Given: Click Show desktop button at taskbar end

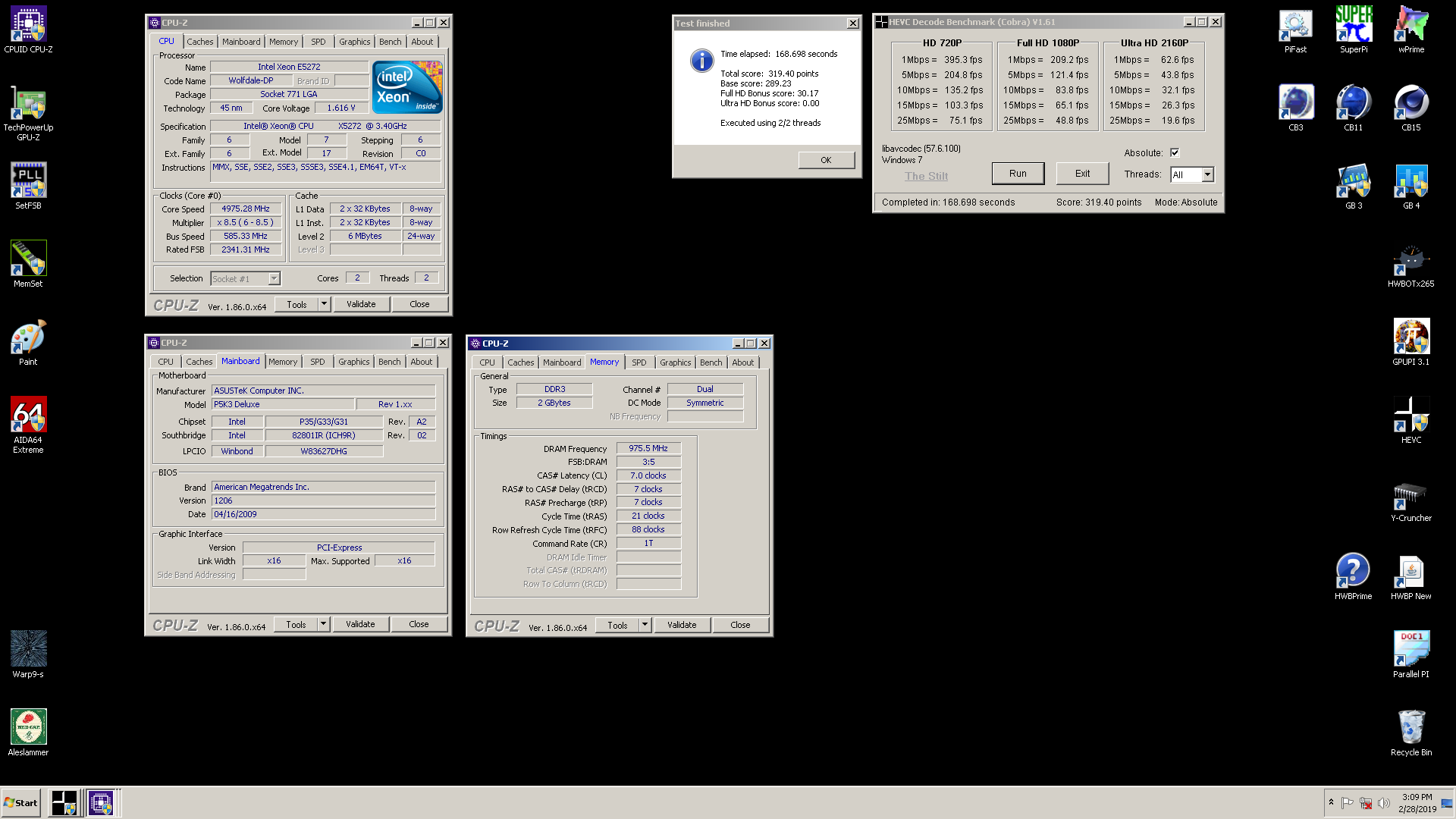Looking at the screenshot, I should (1447, 803).
